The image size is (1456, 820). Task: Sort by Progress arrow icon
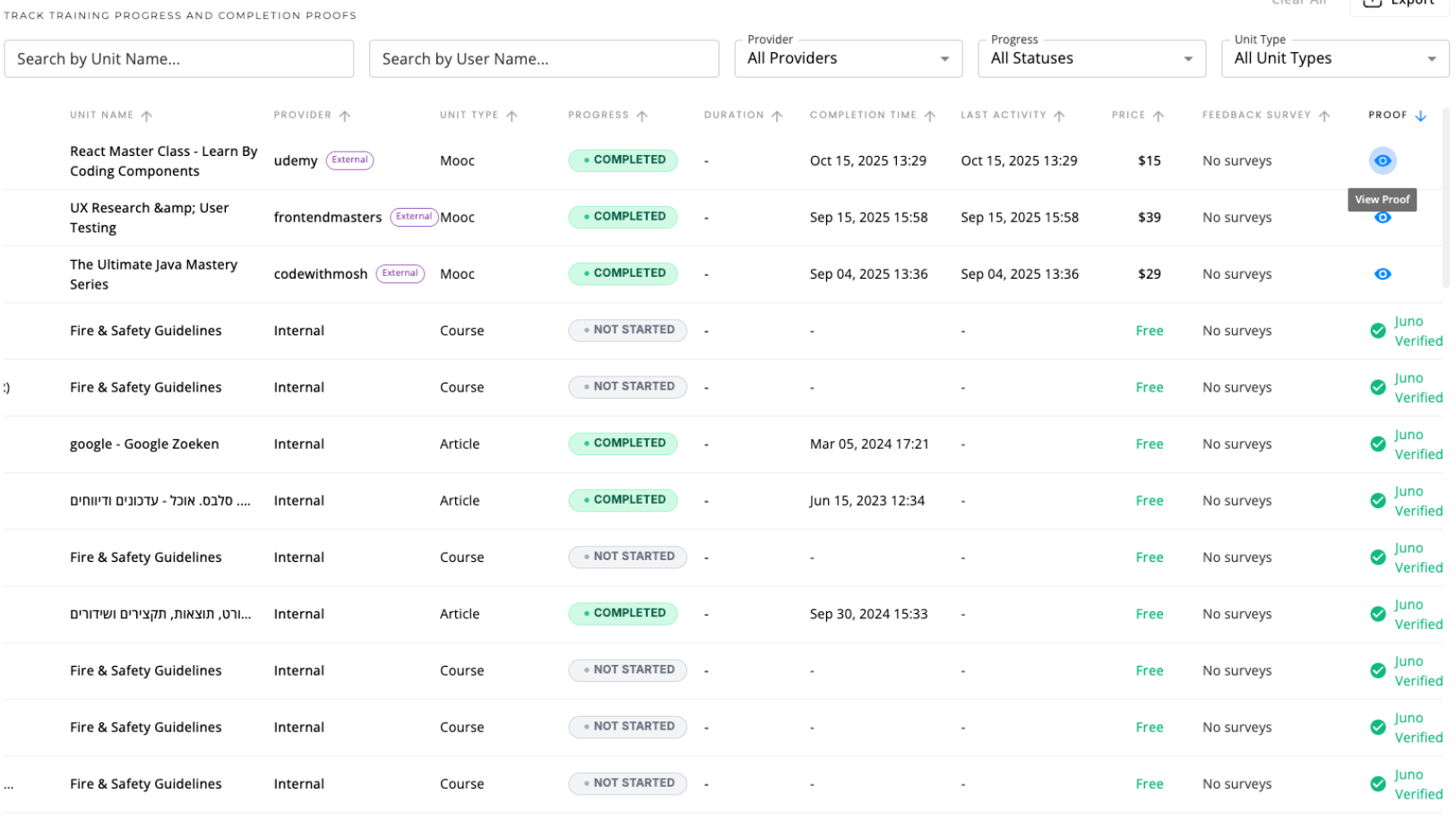click(x=642, y=116)
